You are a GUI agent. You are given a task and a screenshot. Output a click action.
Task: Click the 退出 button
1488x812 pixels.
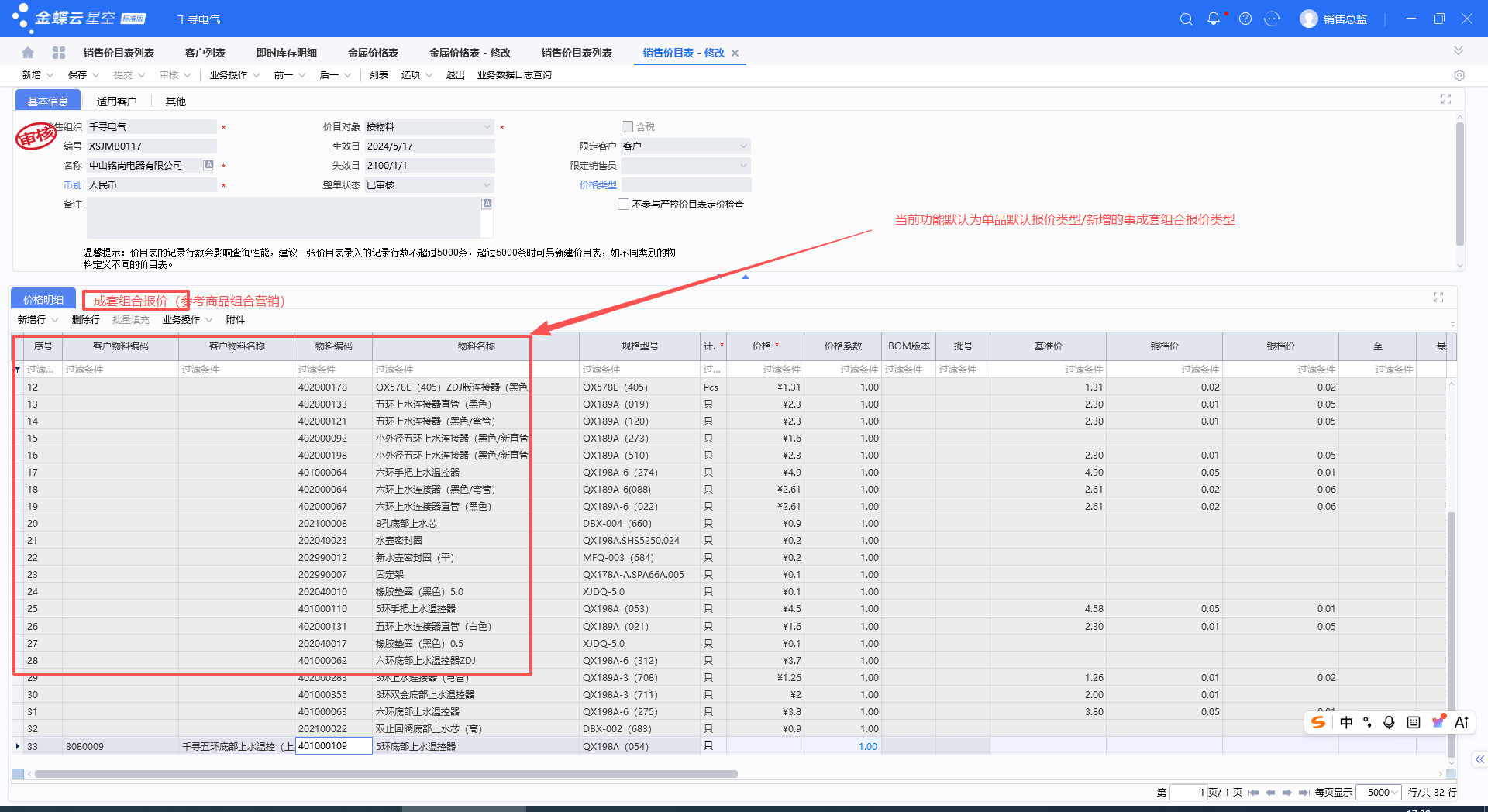[x=455, y=75]
